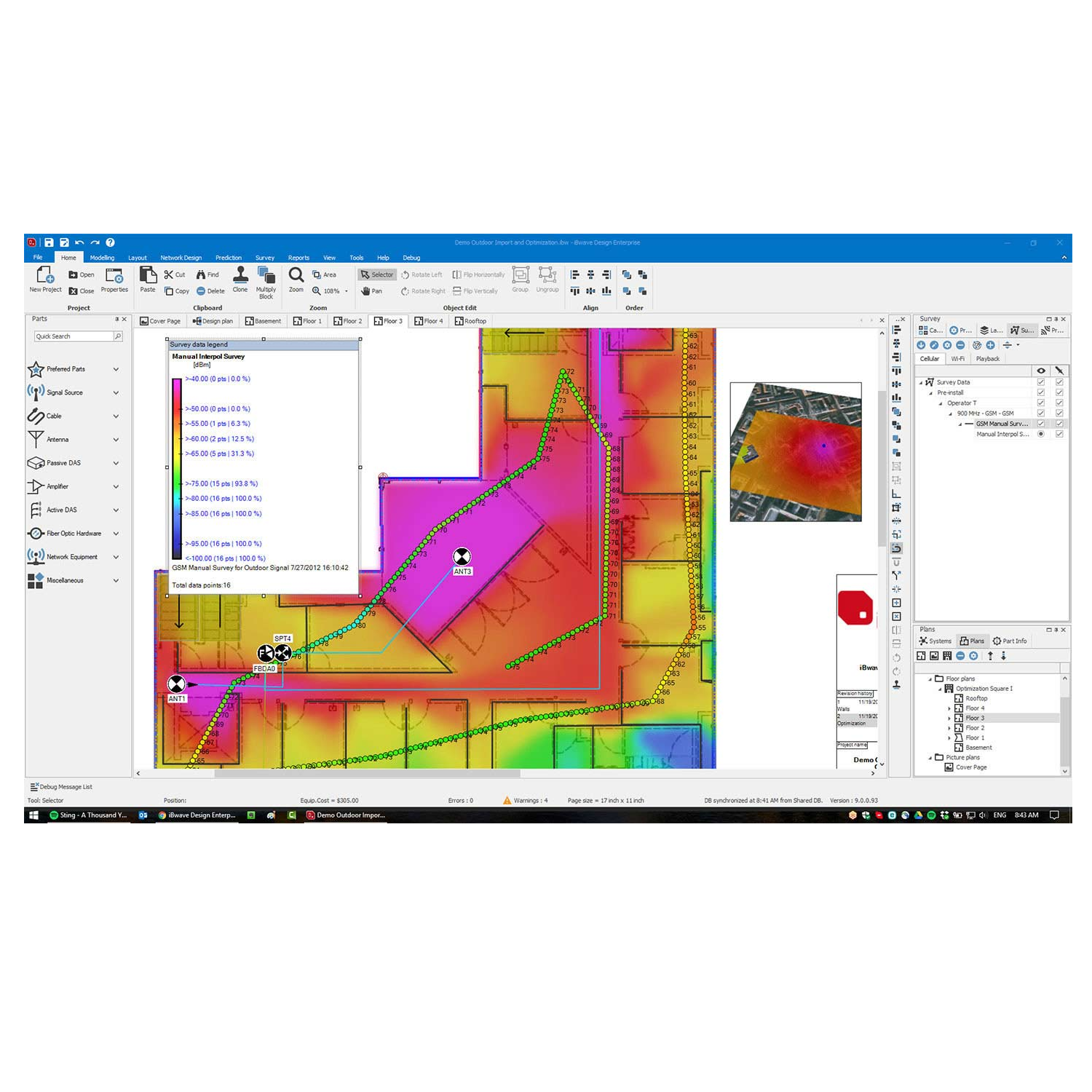
Task: Click the ANT3 antenna symbol on plan
Action: (x=462, y=557)
